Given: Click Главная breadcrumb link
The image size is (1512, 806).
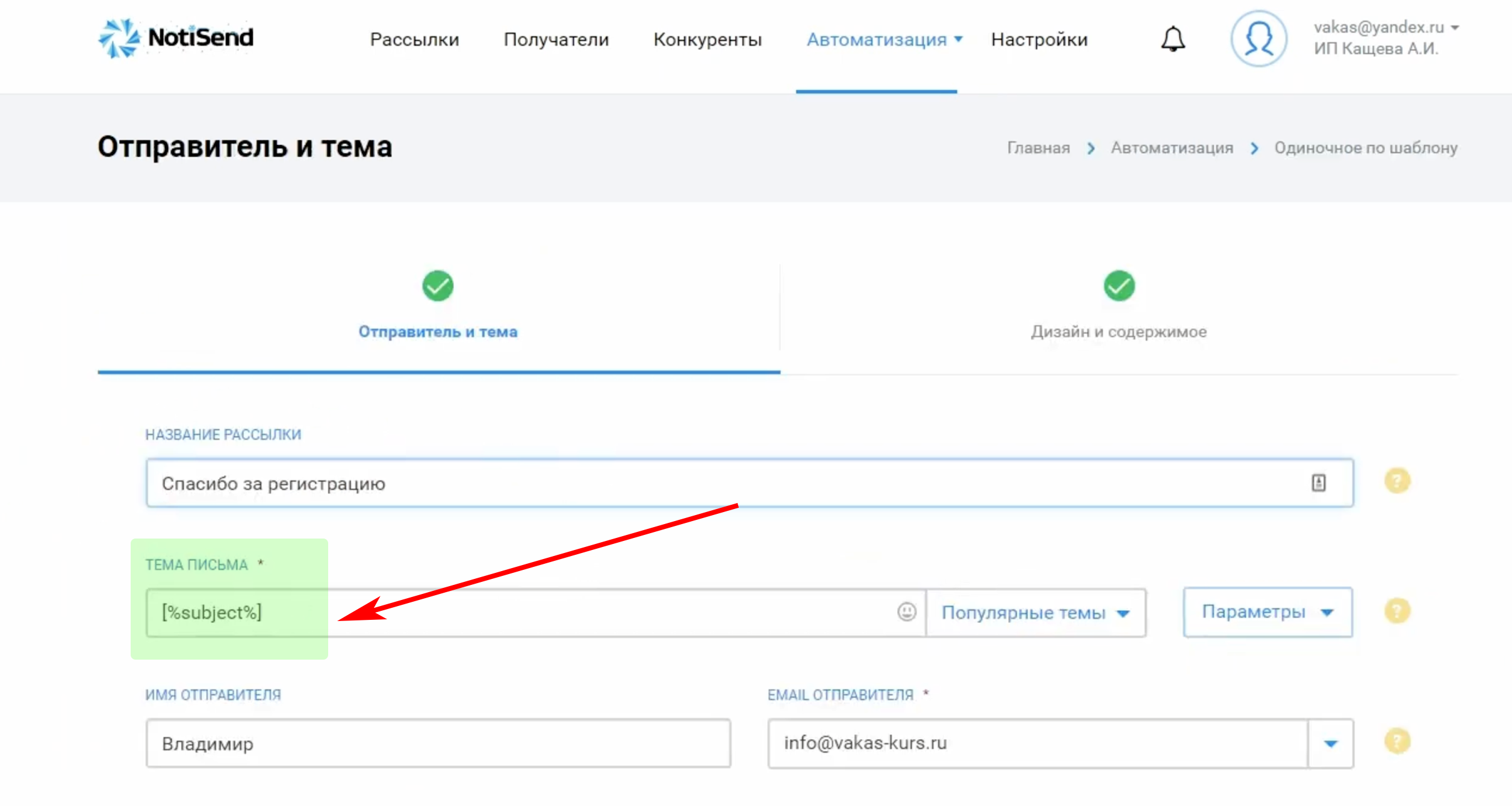Looking at the screenshot, I should coord(1038,148).
